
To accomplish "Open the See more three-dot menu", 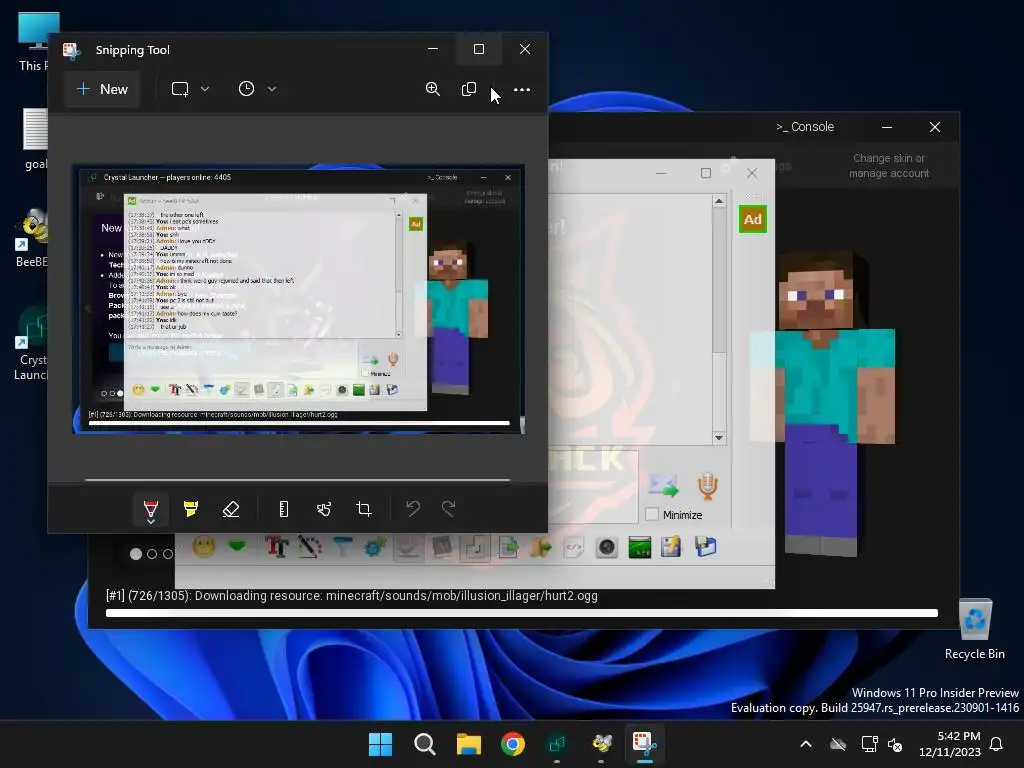I will pos(522,89).
